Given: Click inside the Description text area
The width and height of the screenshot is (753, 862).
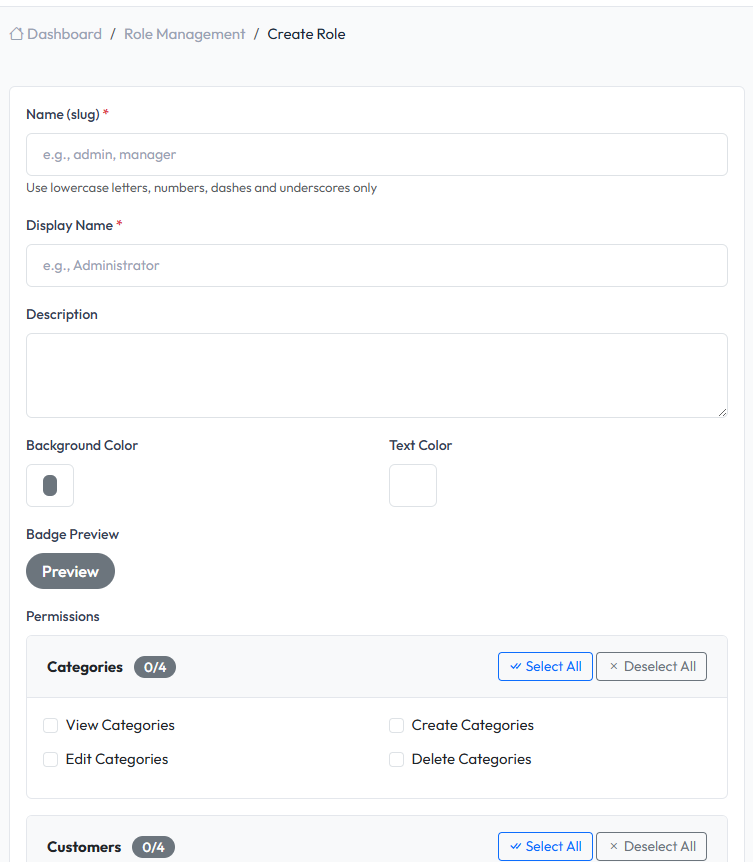Looking at the screenshot, I should click(376, 375).
